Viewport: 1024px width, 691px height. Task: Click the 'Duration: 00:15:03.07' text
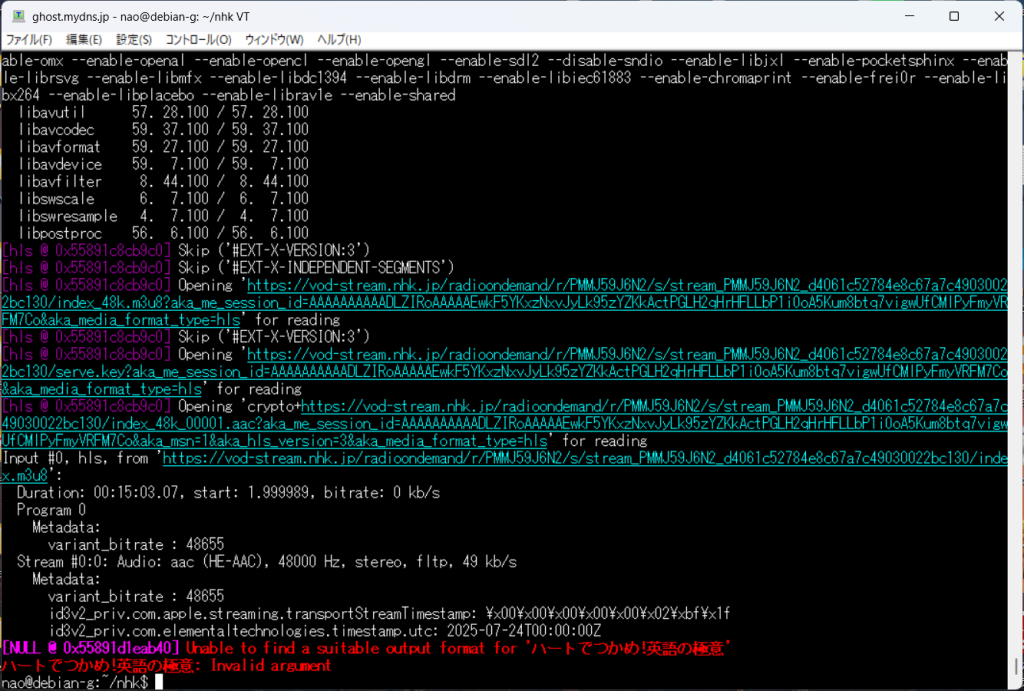pyautogui.click(x=98, y=492)
